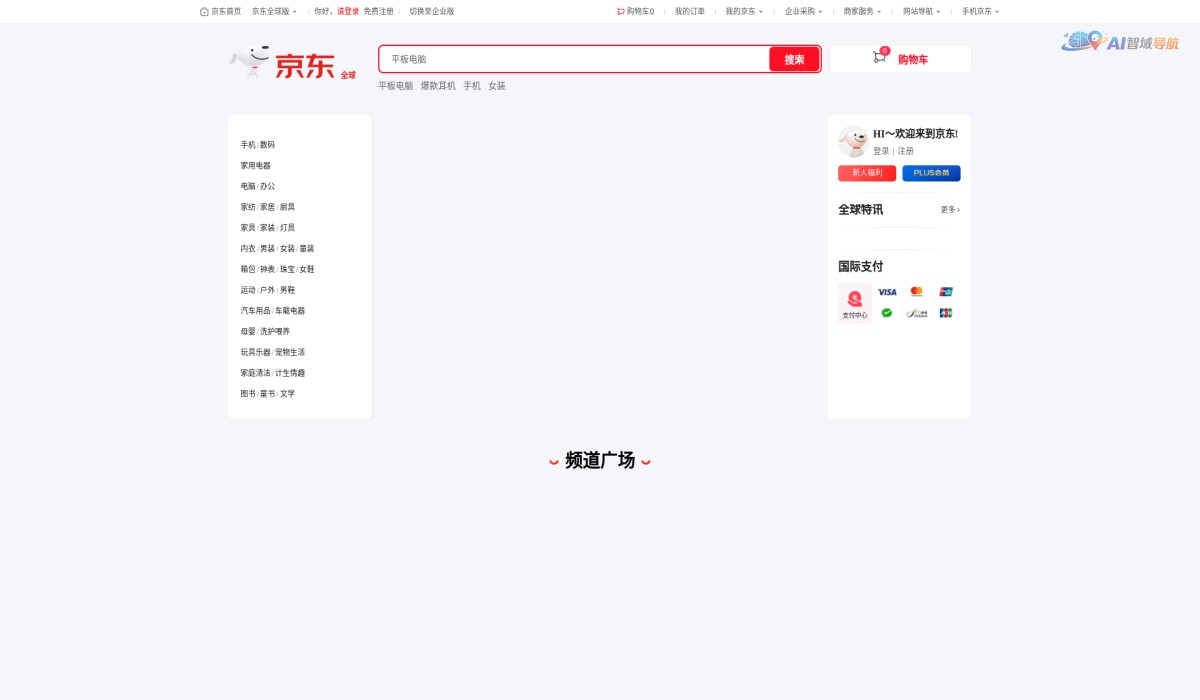1200x700 pixels.
Task: Click inside the 平板电脑 search box
Action: (x=570, y=59)
